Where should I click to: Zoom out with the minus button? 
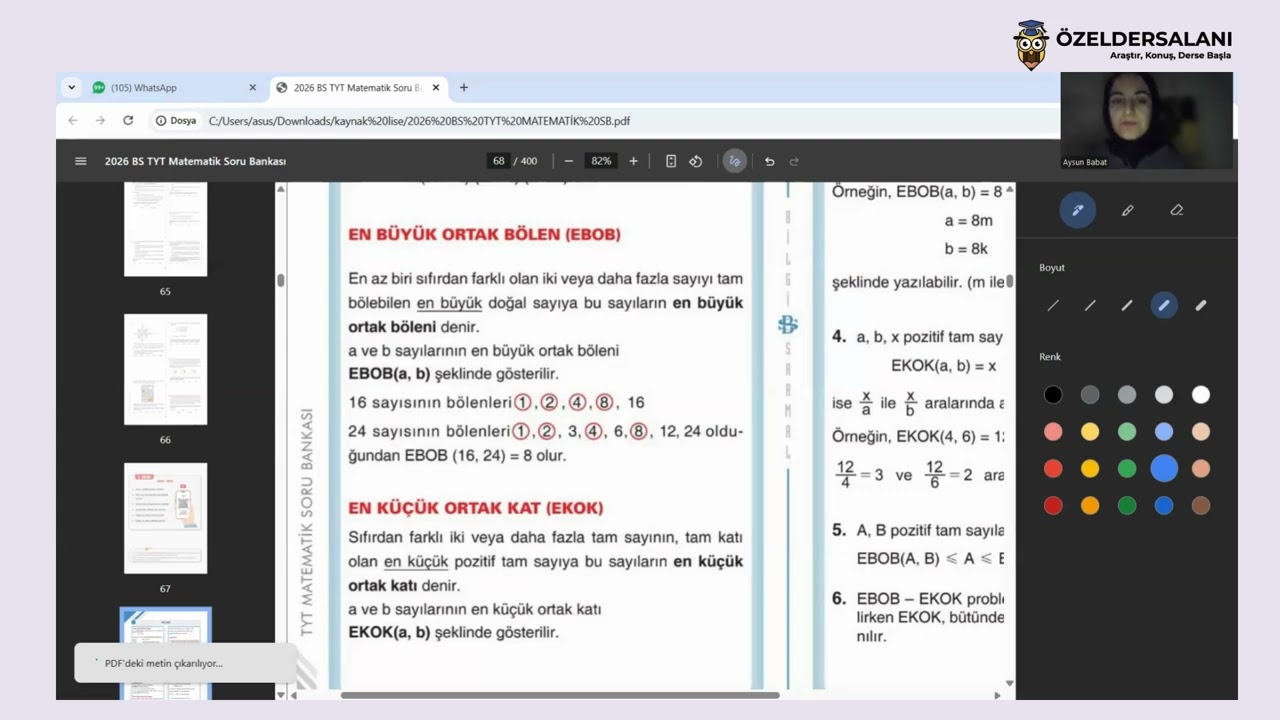(569, 161)
